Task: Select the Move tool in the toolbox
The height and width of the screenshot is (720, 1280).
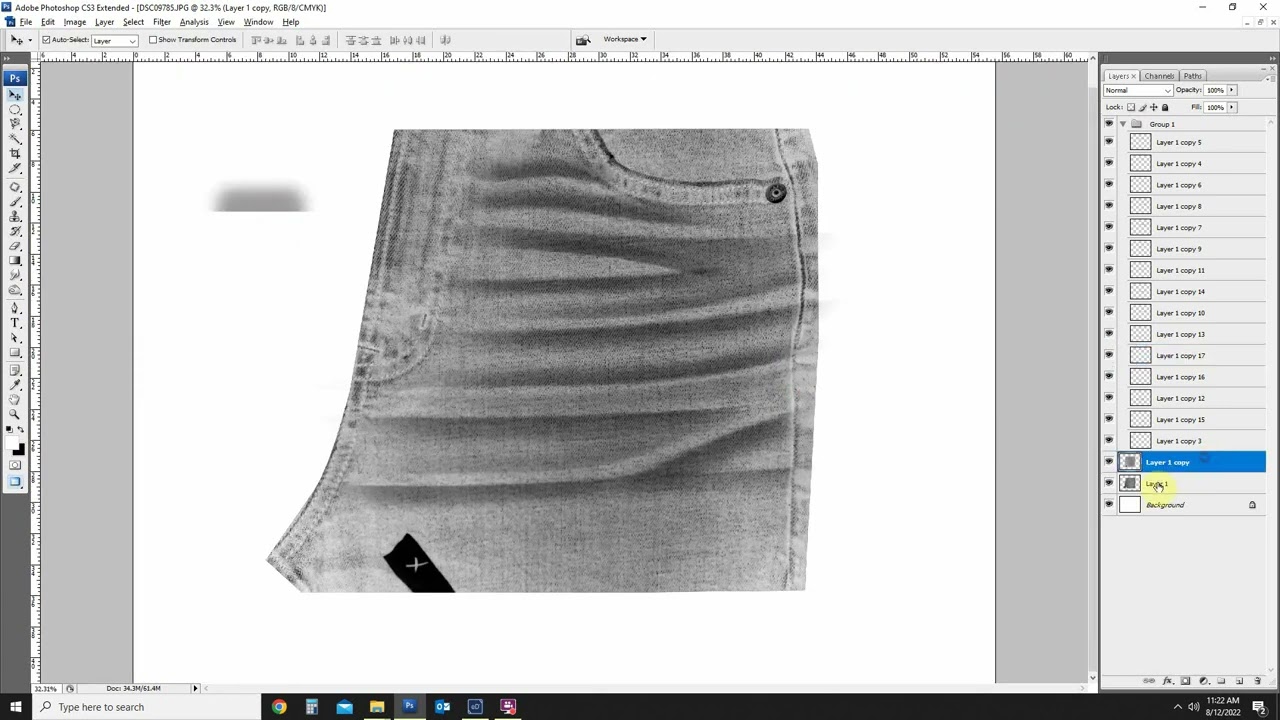Action: pyautogui.click(x=15, y=95)
